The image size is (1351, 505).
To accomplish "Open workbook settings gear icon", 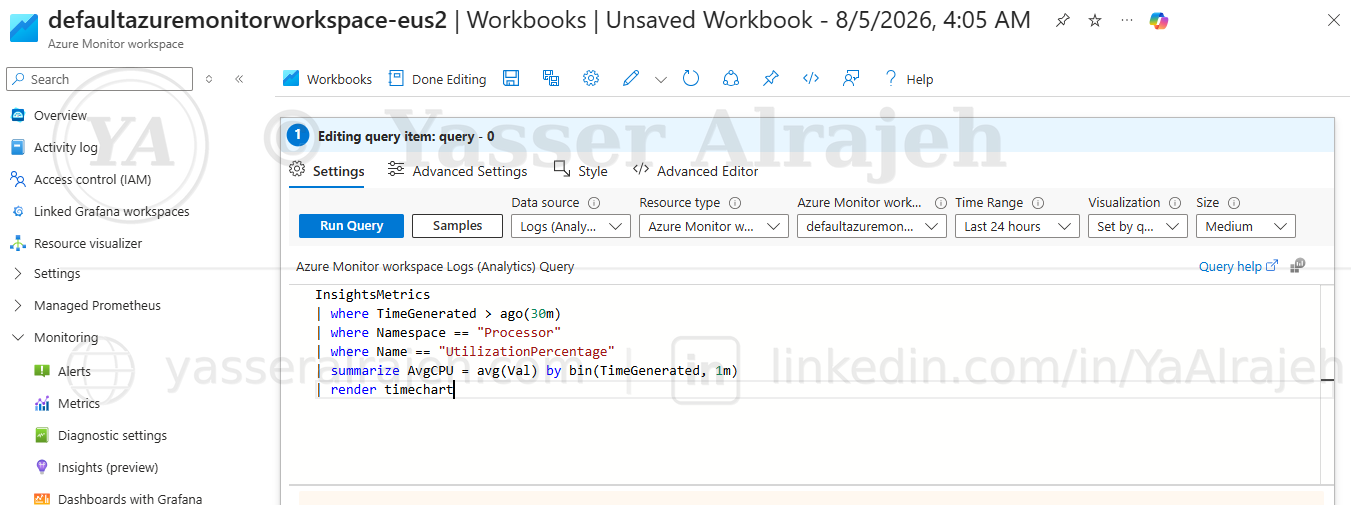I will (591, 78).
